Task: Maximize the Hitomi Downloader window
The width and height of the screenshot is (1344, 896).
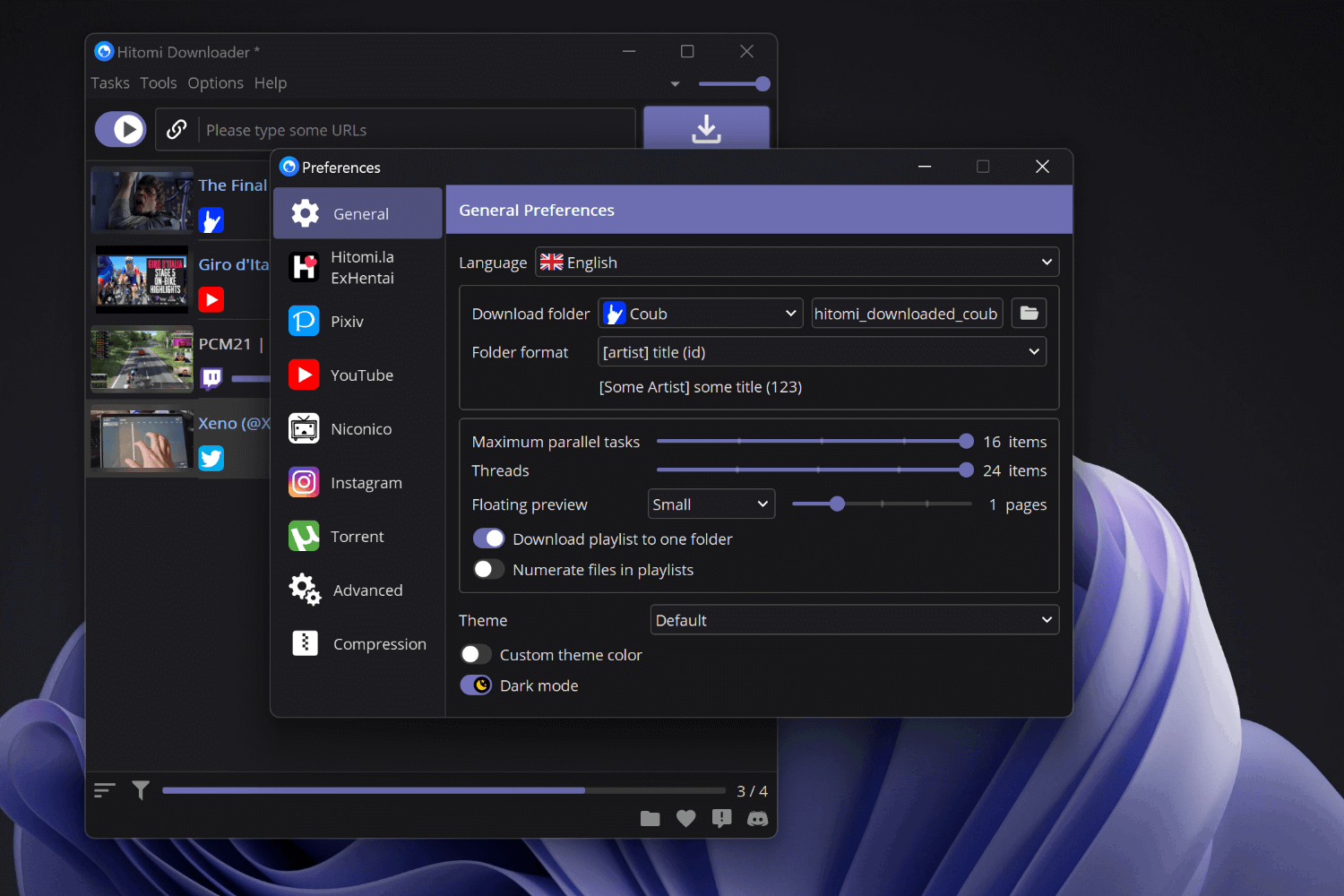Action: pos(687,51)
